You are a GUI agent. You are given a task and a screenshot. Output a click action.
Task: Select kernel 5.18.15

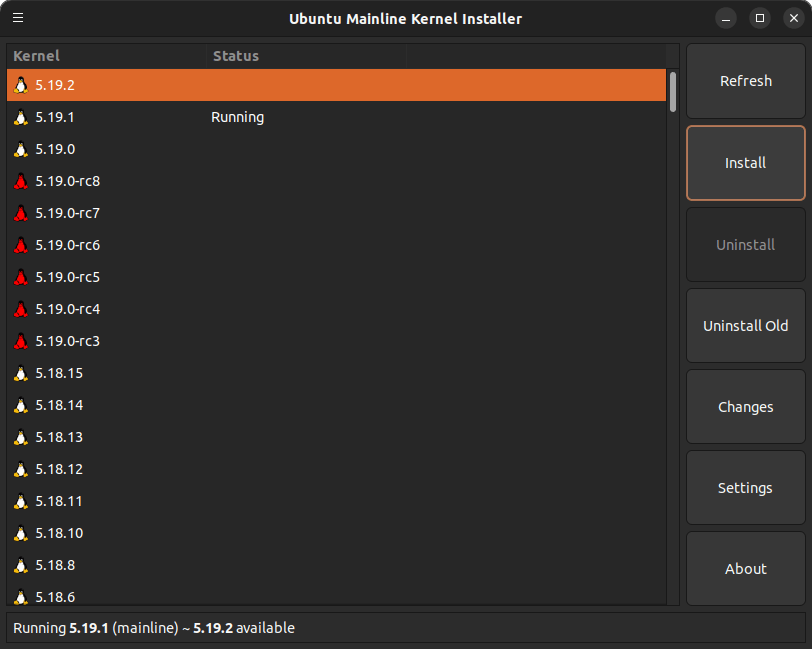point(59,373)
